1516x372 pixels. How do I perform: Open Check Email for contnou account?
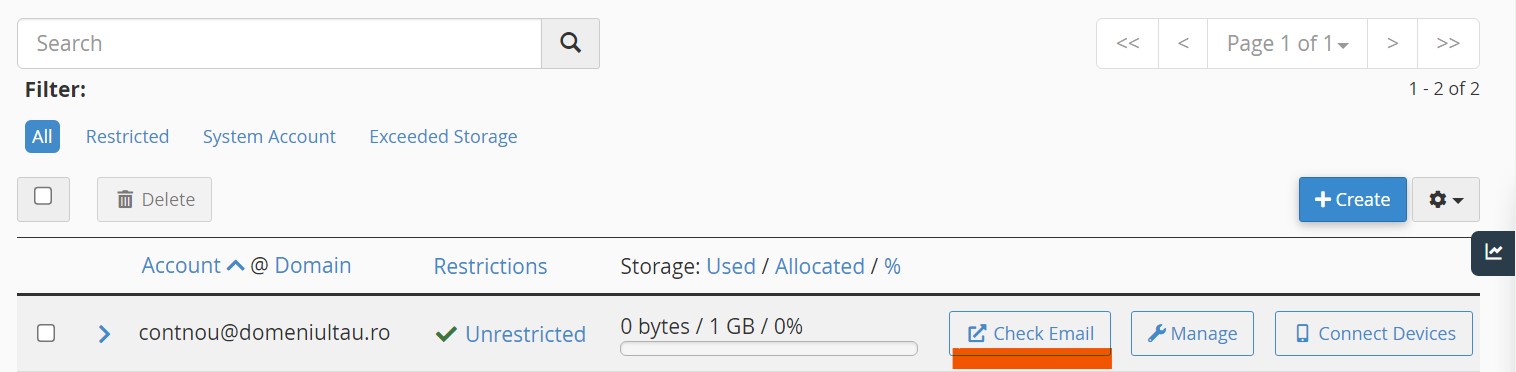[x=1030, y=333]
